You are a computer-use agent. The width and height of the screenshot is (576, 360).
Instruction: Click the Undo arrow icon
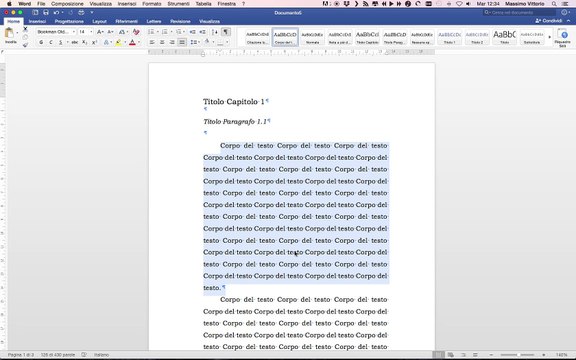tap(56, 12)
